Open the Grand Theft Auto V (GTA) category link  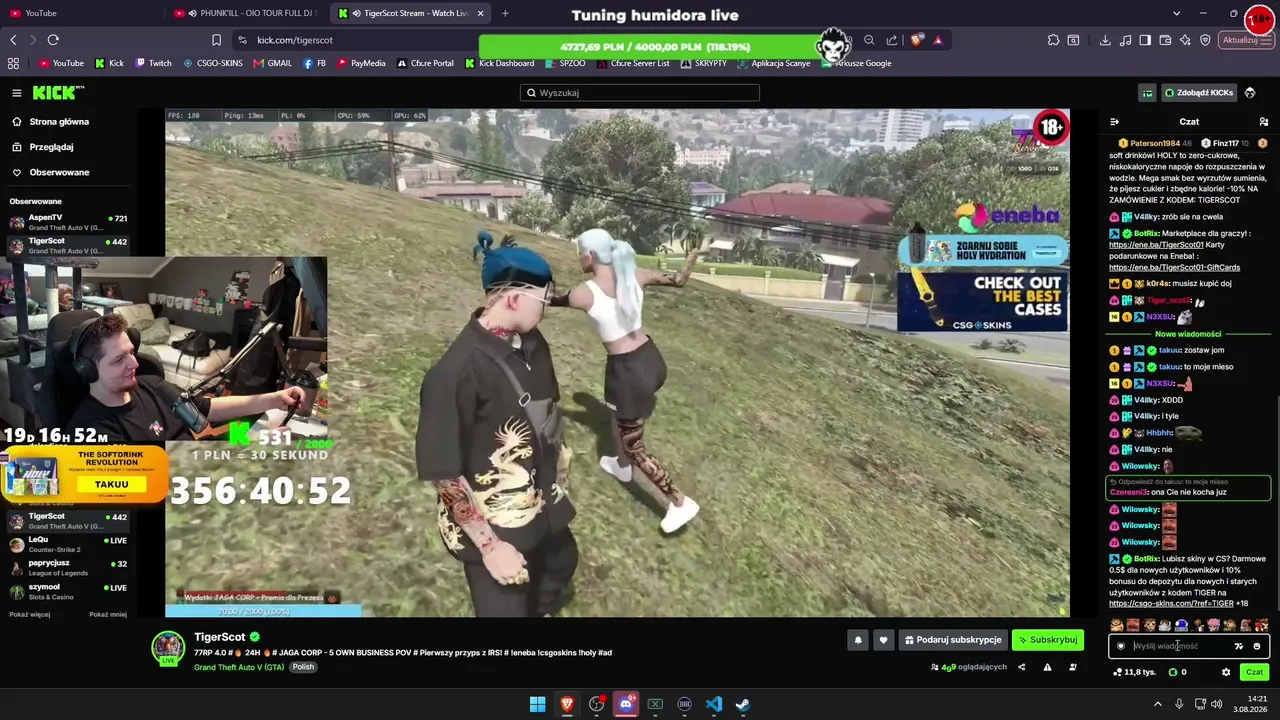pyautogui.click(x=239, y=667)
